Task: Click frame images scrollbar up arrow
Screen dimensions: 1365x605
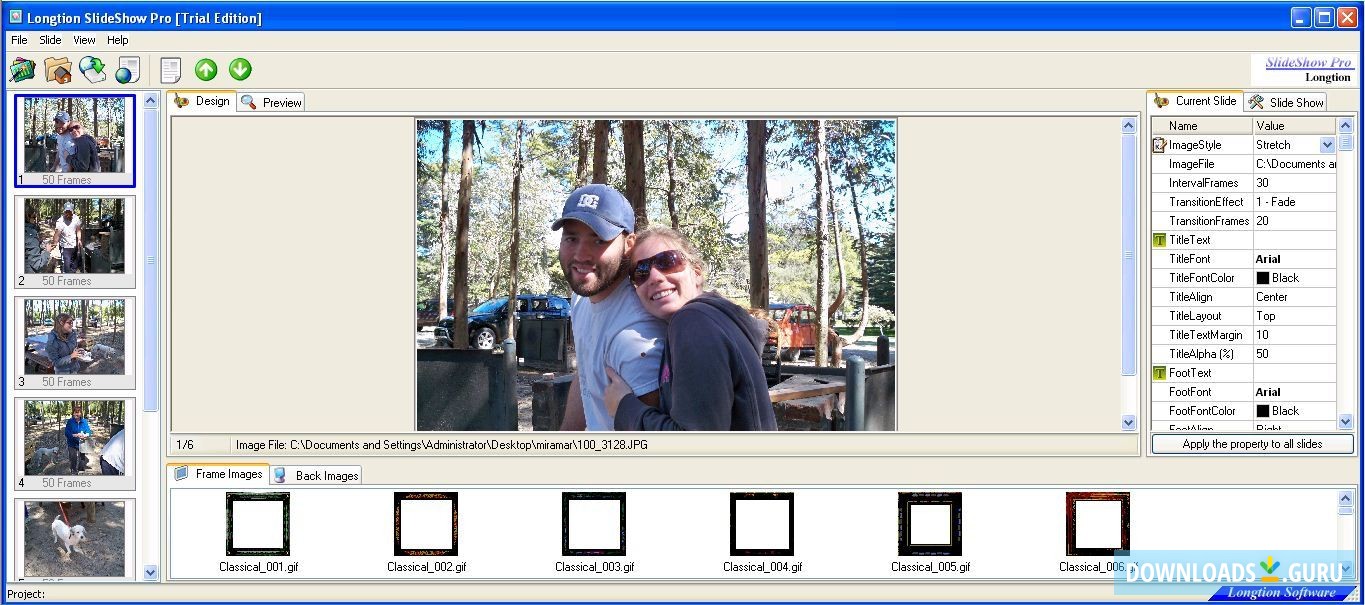Action: point(1346,497)
